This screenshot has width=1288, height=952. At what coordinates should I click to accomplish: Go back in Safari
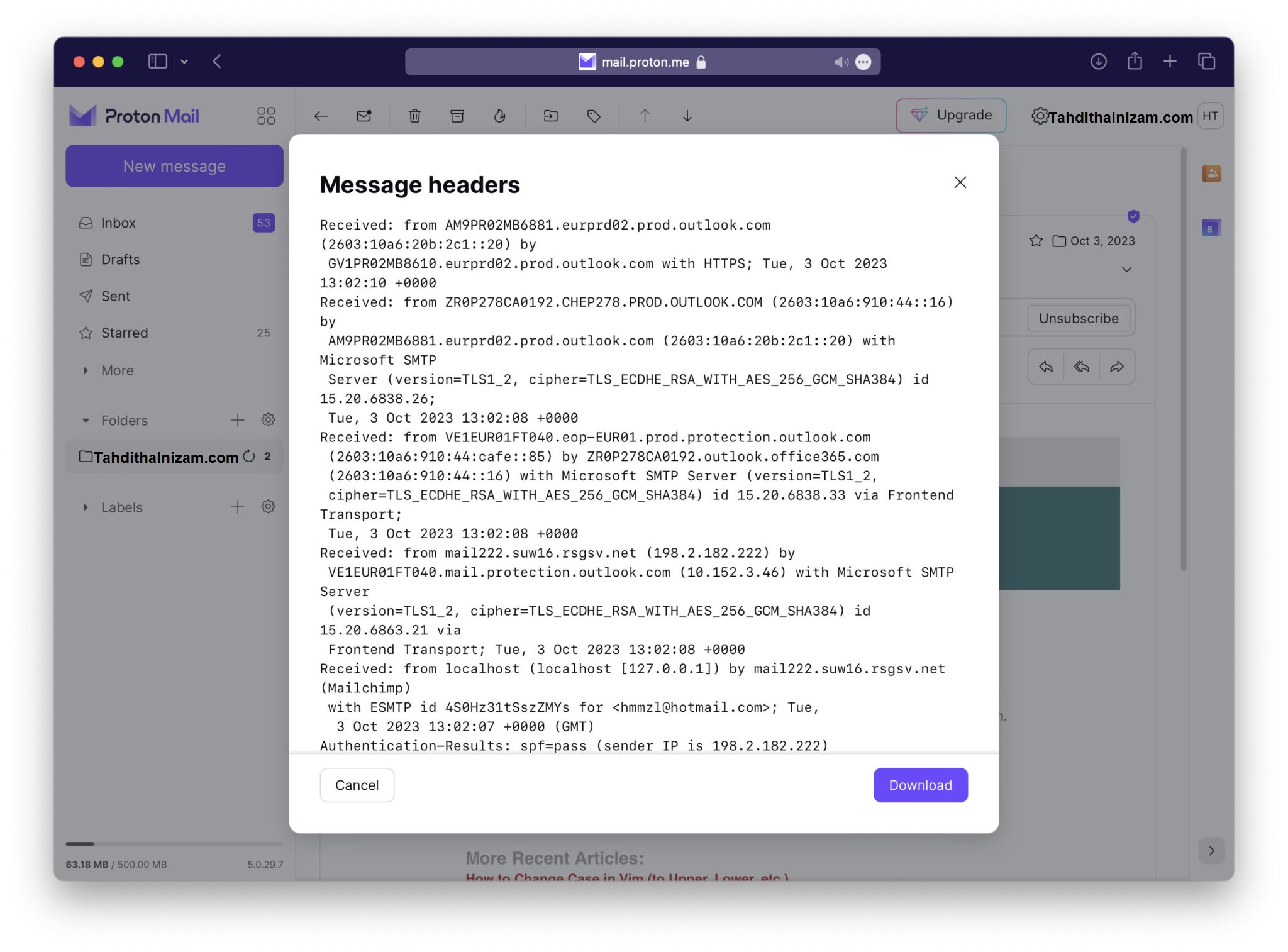[217, 61]
